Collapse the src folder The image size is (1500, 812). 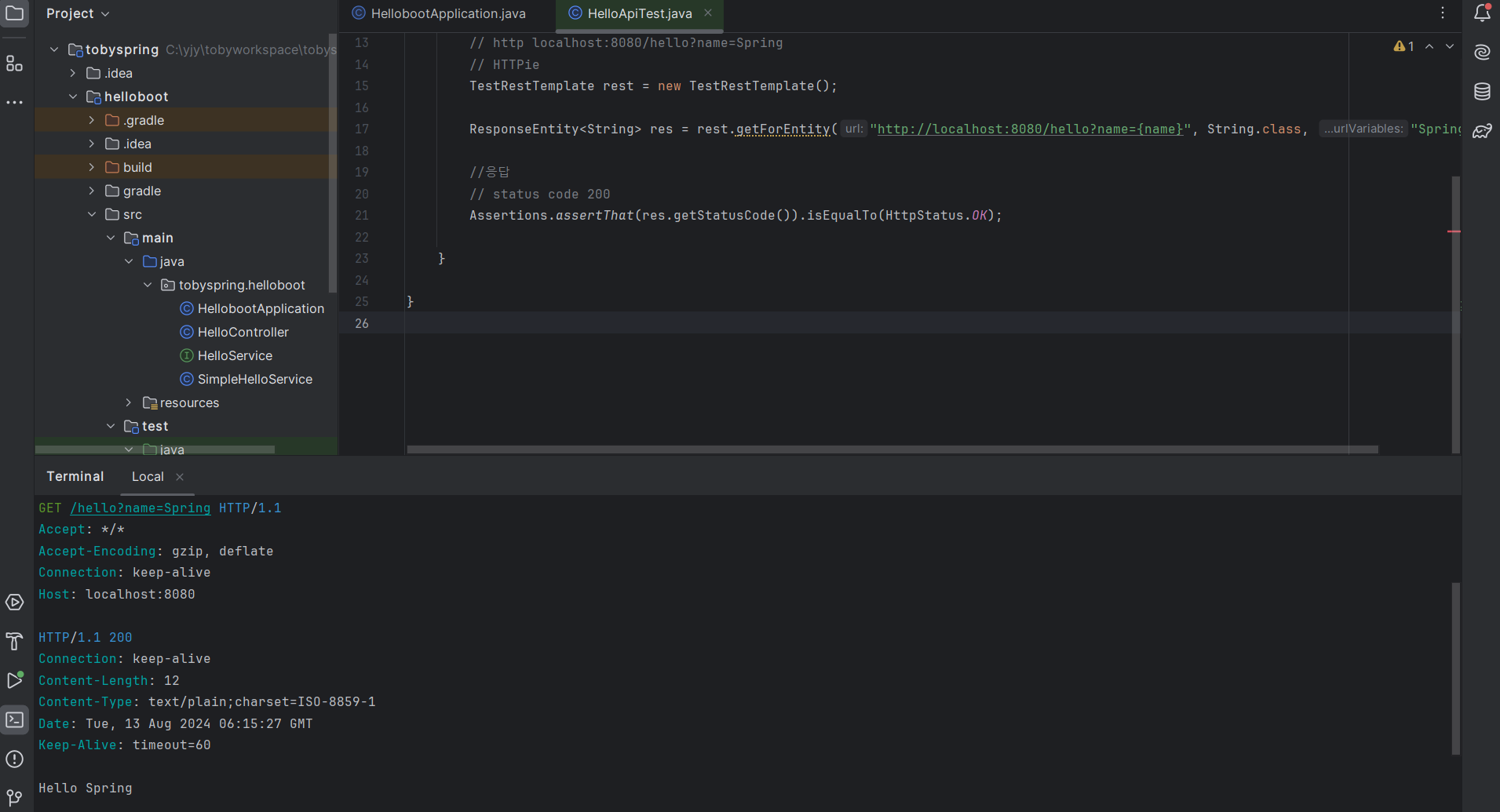pos(92,214)
